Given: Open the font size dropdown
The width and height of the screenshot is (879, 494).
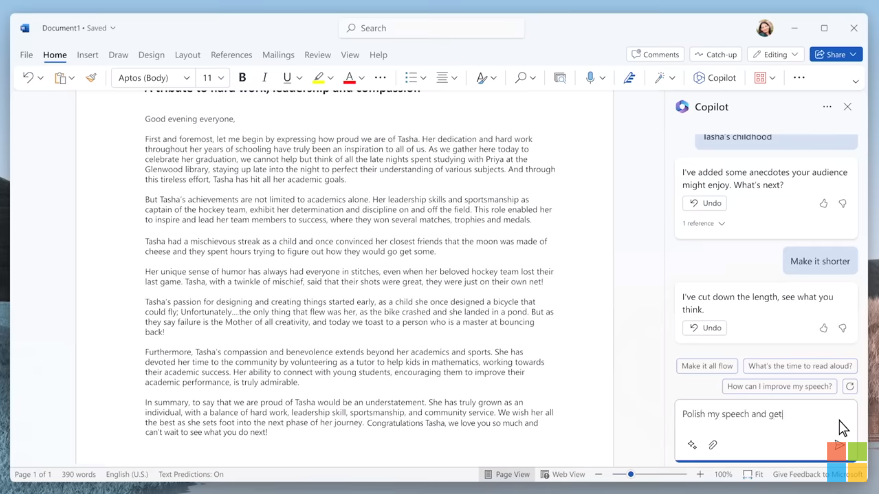Looking at the screenshot, I should coord(221,78).
